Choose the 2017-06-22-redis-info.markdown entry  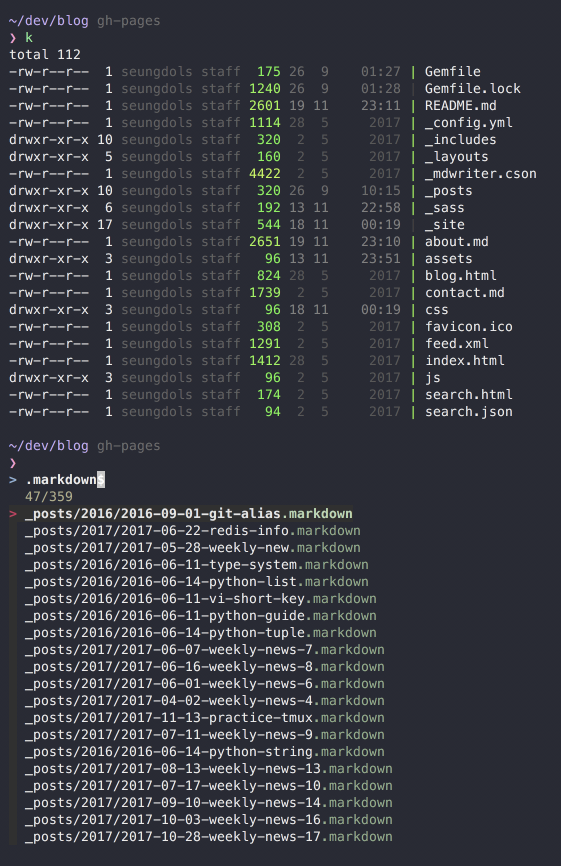193,531
